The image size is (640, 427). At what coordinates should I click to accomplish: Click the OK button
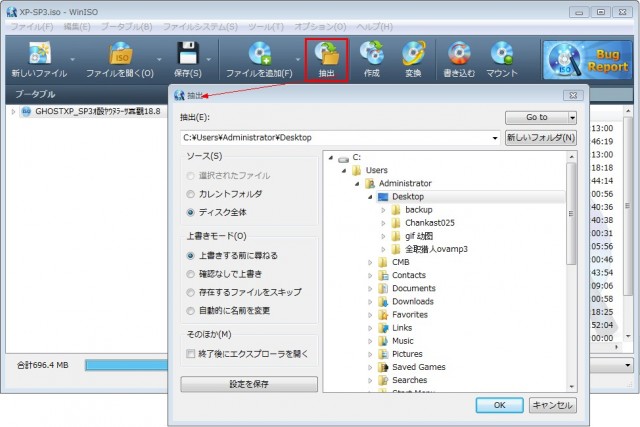500,405
